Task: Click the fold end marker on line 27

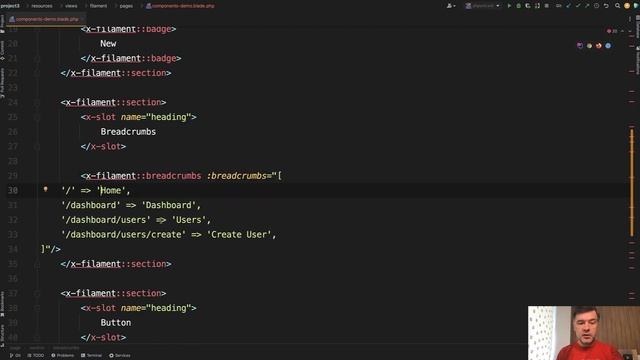Action: (x=37, y=147)
